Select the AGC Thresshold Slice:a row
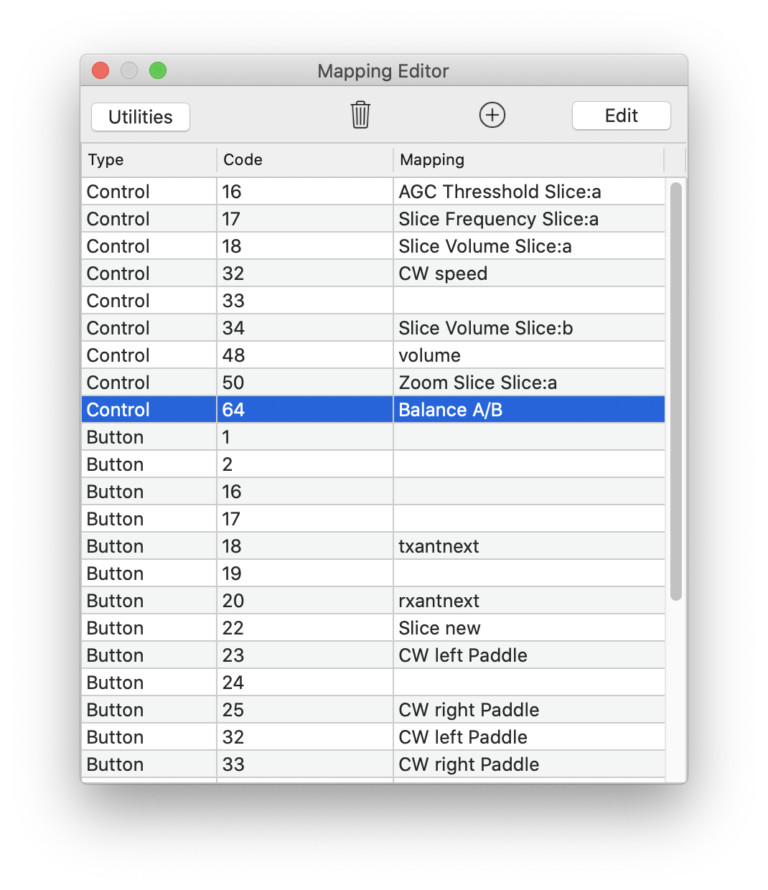 [373, 192]
